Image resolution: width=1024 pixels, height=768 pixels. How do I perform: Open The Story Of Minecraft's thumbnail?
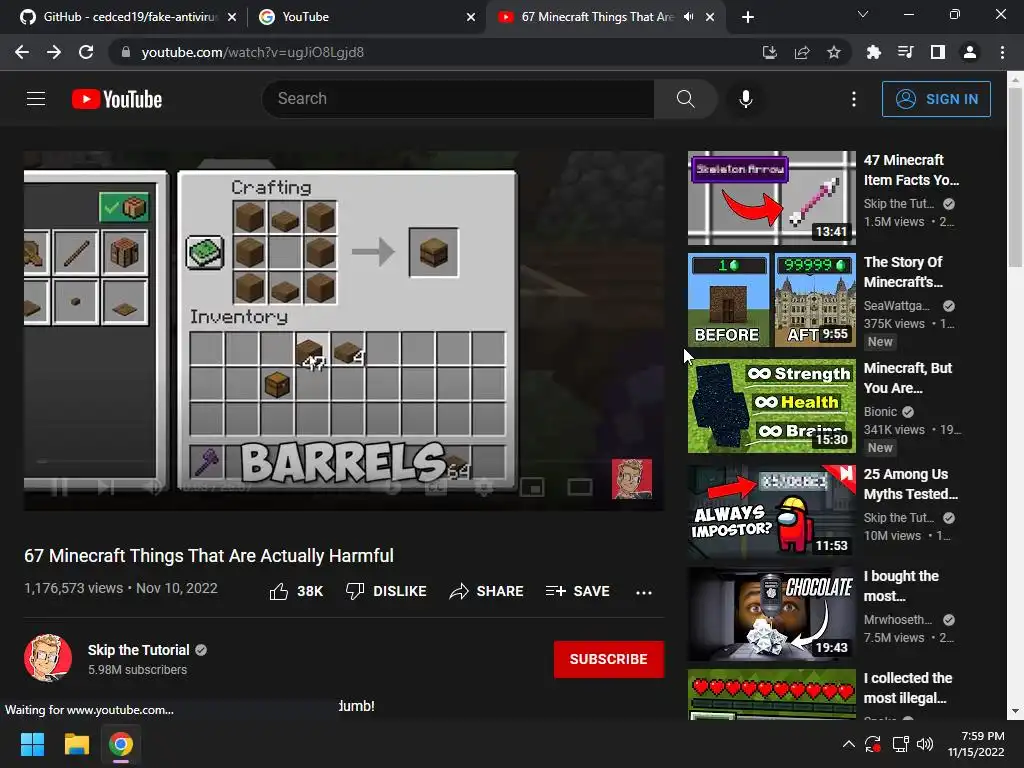click(772, 300)
